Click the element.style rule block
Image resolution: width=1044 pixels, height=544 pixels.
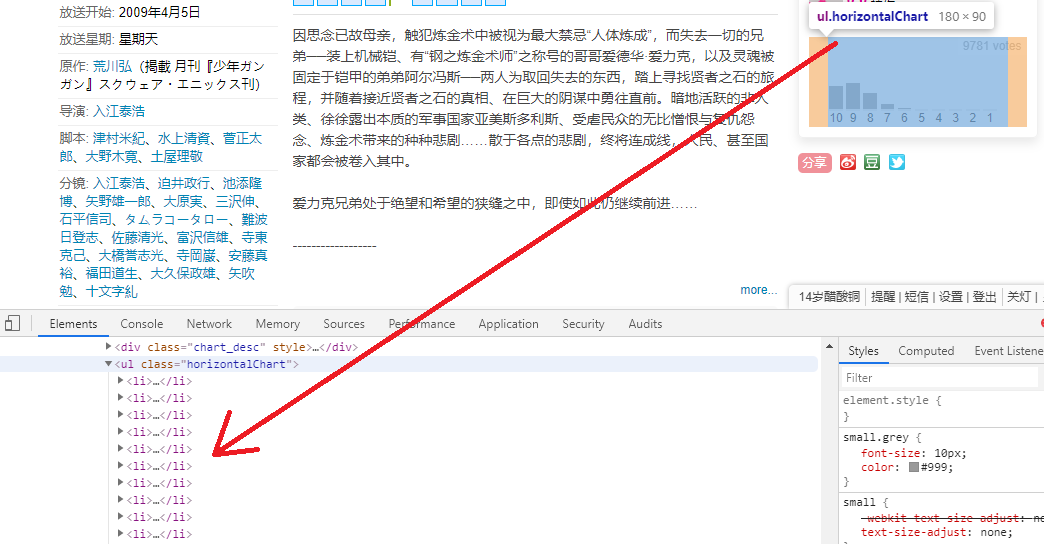coord(941,408)
